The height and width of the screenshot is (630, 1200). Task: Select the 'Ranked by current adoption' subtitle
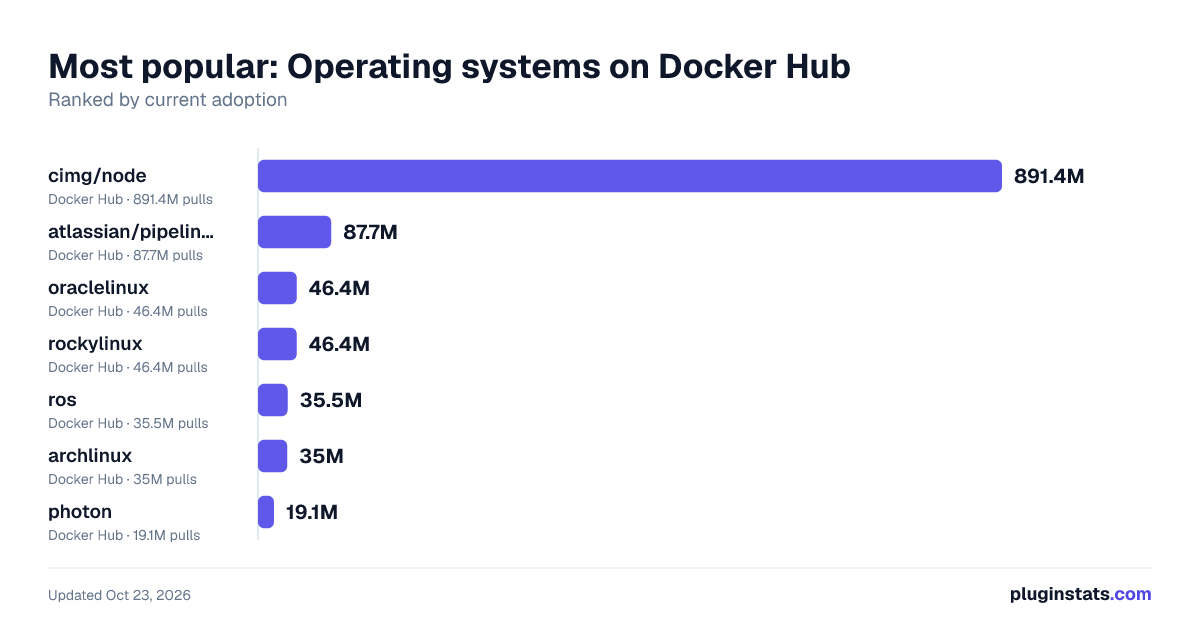(168, 100)
